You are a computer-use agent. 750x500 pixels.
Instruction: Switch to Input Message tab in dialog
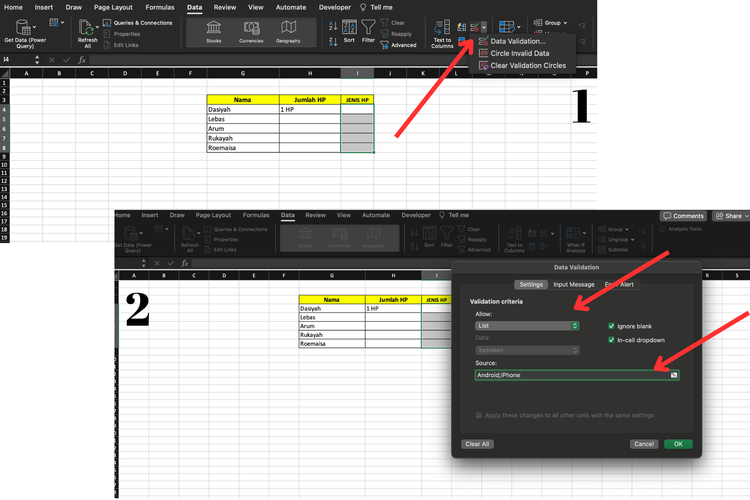pyautogui.click(x=574, y=284)
